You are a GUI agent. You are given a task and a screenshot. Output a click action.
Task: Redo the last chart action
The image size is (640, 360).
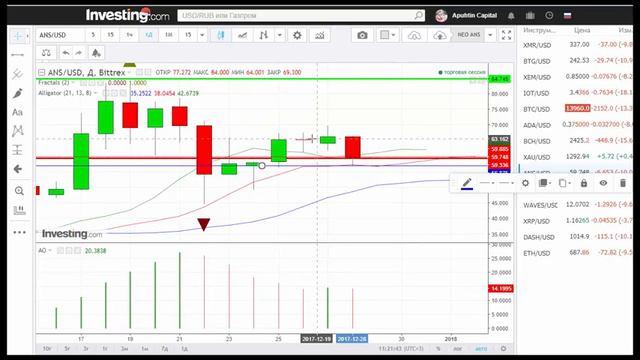[x=78, y=53]
